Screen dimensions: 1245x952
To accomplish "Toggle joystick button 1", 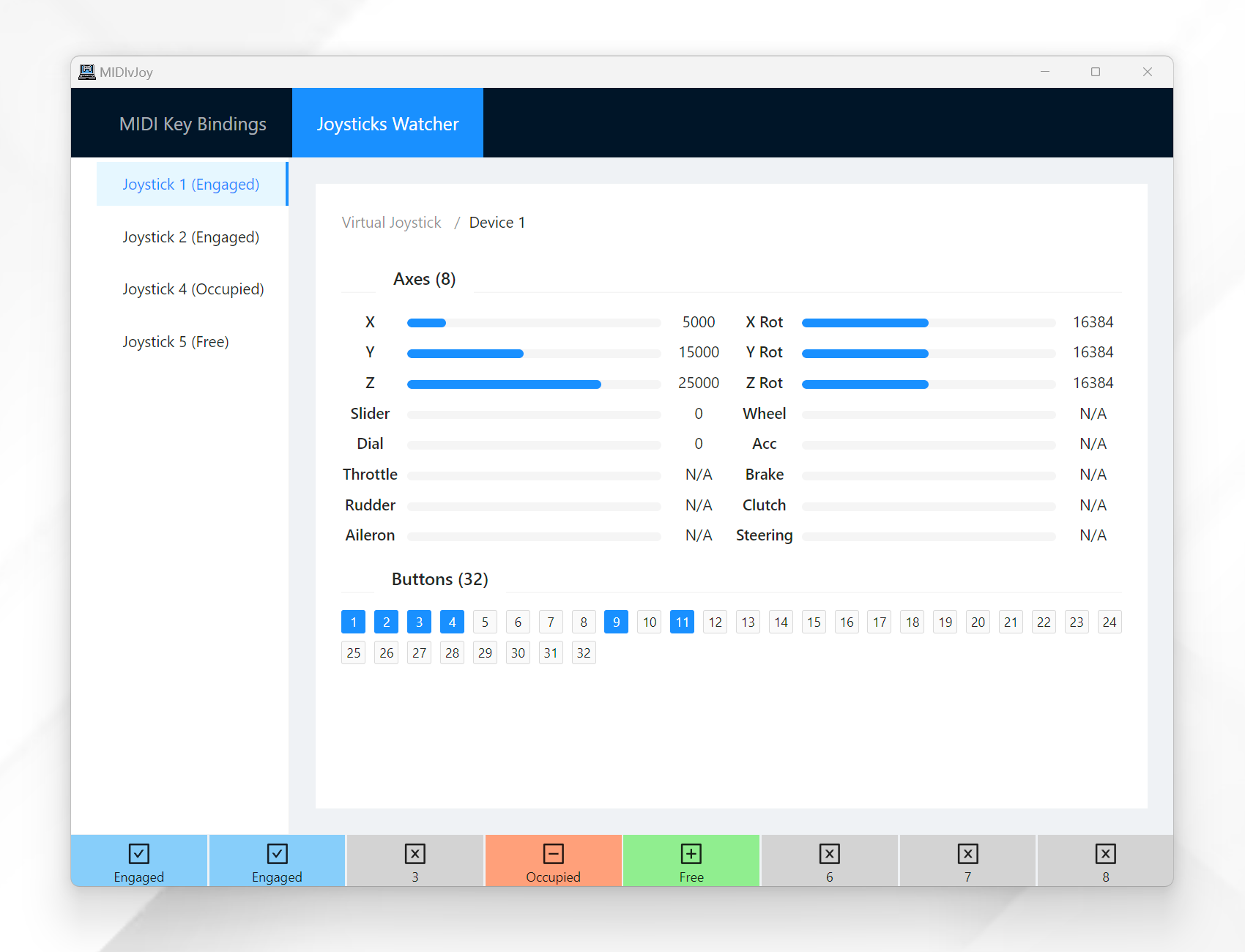I will [354, 622].
